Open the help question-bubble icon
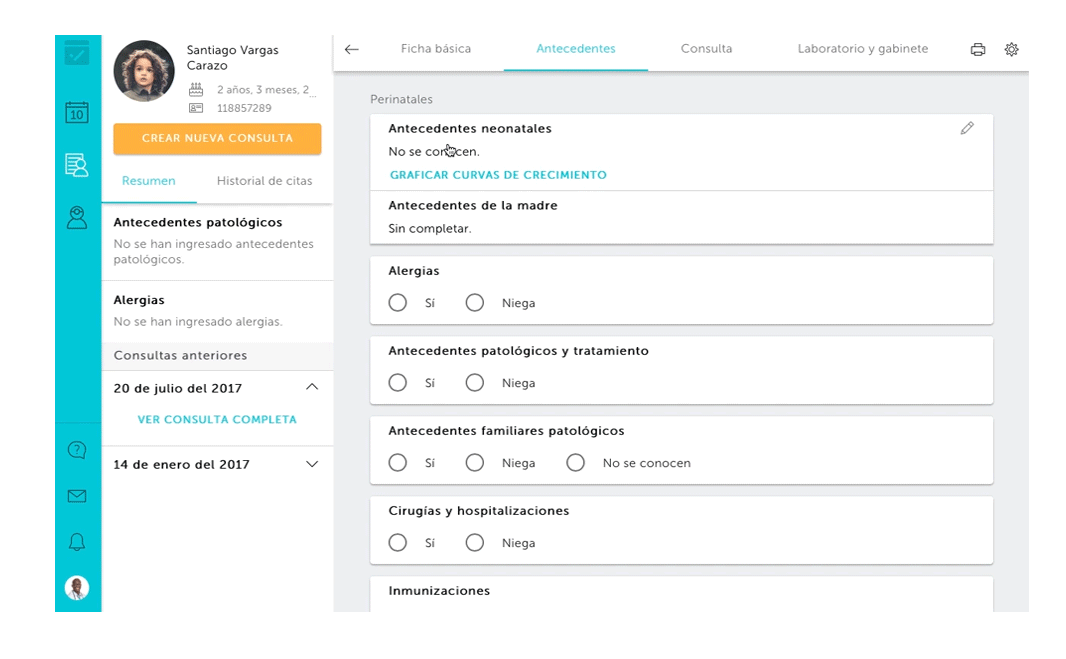 [x=77, y=450]
